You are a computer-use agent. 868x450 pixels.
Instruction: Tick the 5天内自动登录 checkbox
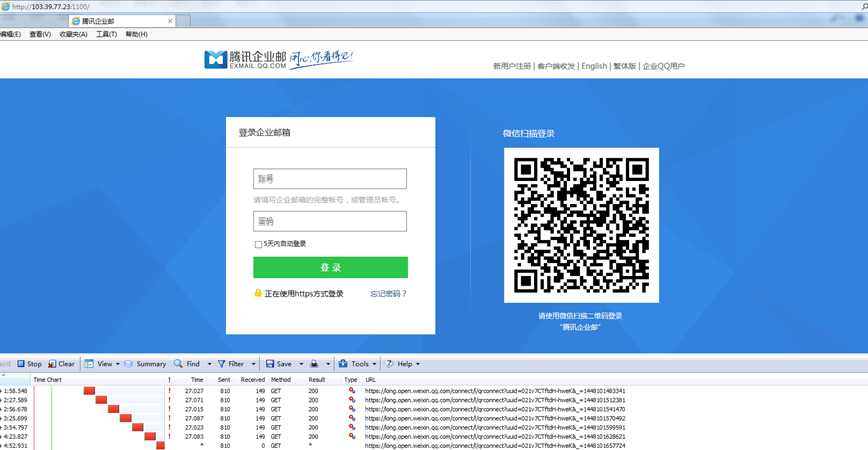258,244
